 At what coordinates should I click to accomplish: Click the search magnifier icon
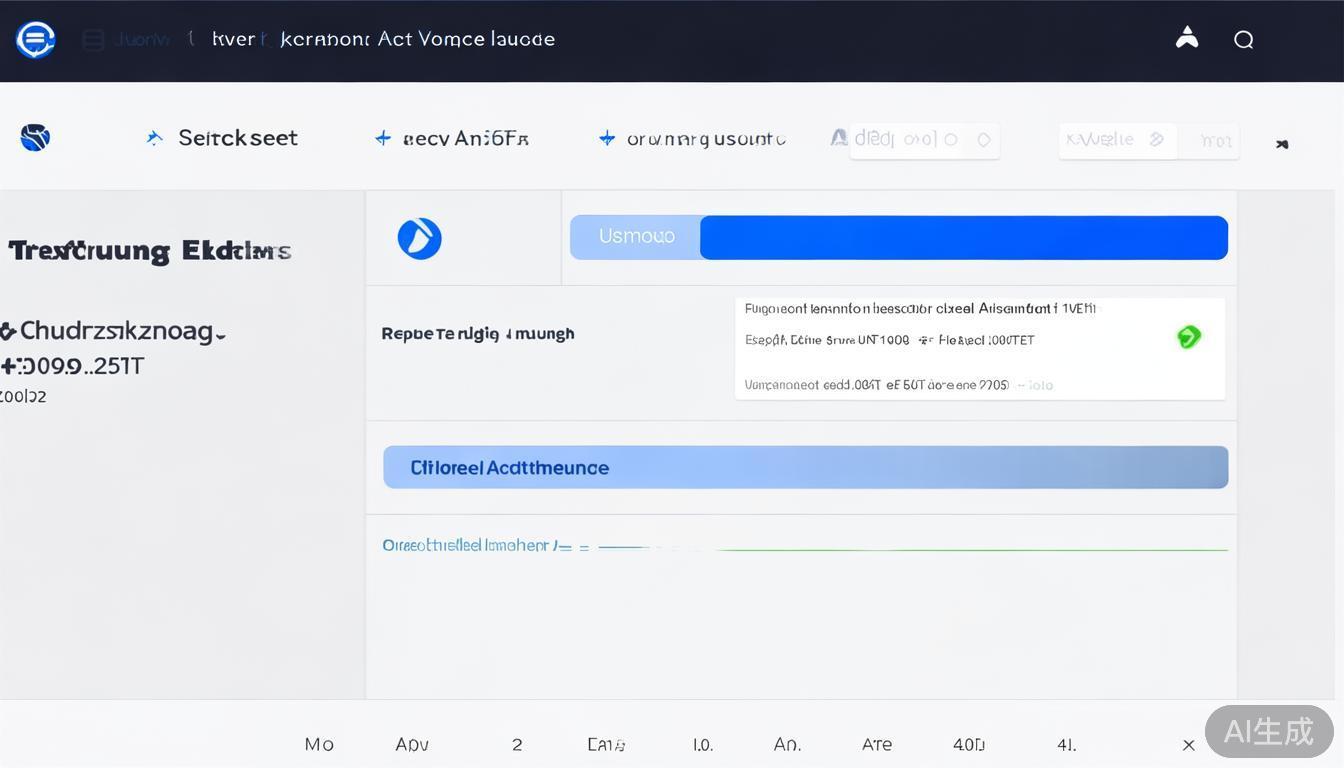click(1244, 40)
